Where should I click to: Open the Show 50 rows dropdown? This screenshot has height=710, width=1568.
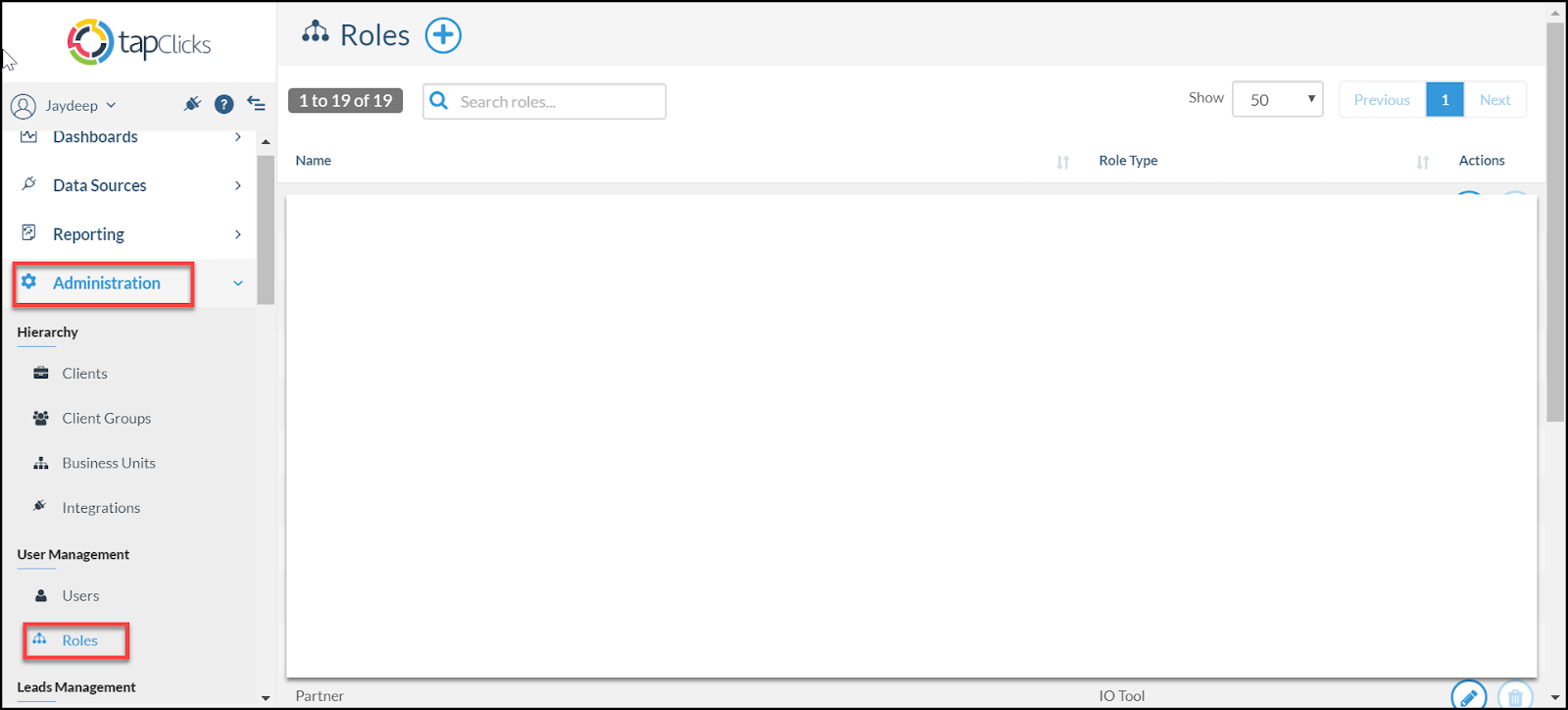[x=1278, y=99]
